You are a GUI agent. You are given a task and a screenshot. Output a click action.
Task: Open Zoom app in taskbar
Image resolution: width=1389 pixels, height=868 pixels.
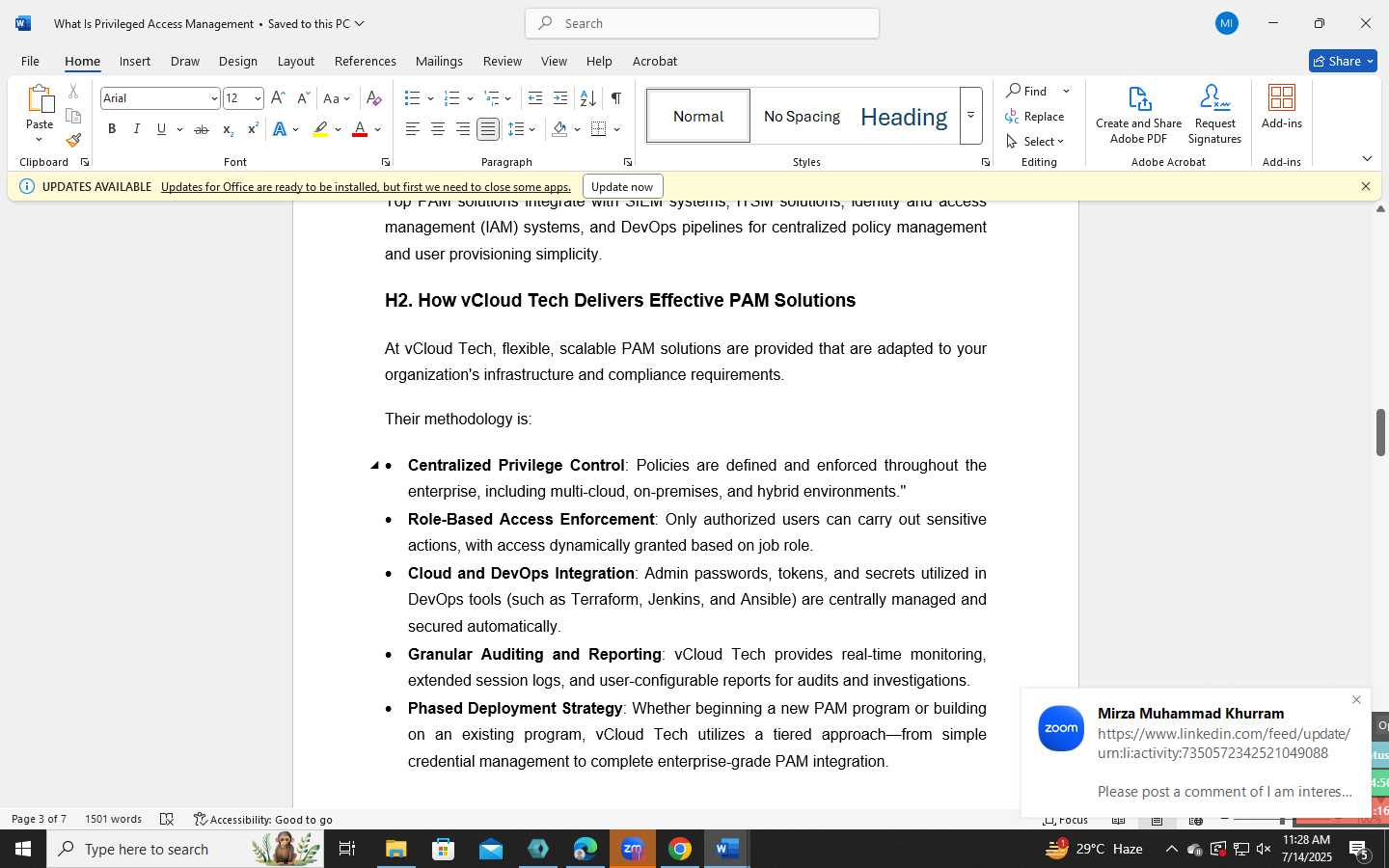[632, 849]
